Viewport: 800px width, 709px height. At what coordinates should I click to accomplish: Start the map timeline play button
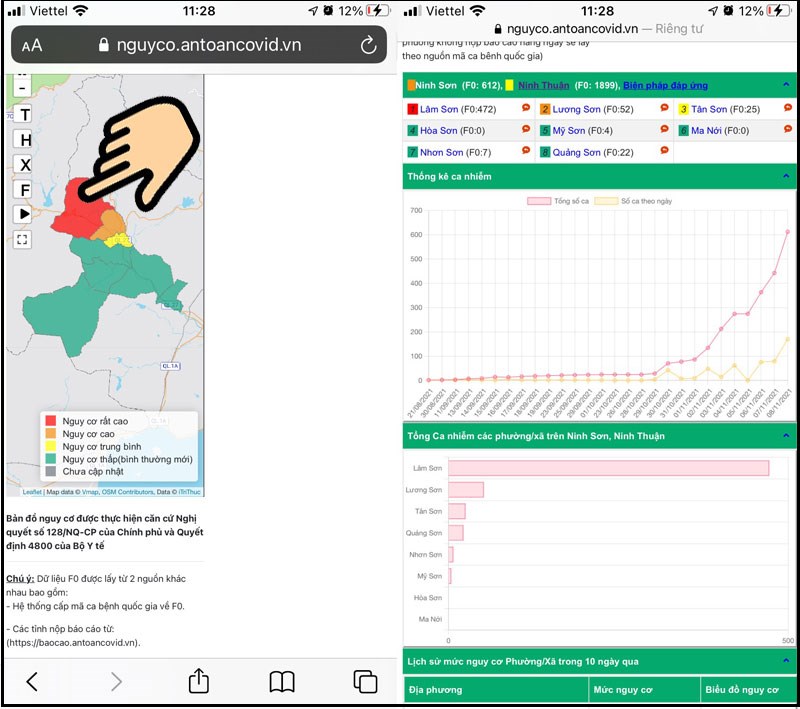[x=22, y=214]
